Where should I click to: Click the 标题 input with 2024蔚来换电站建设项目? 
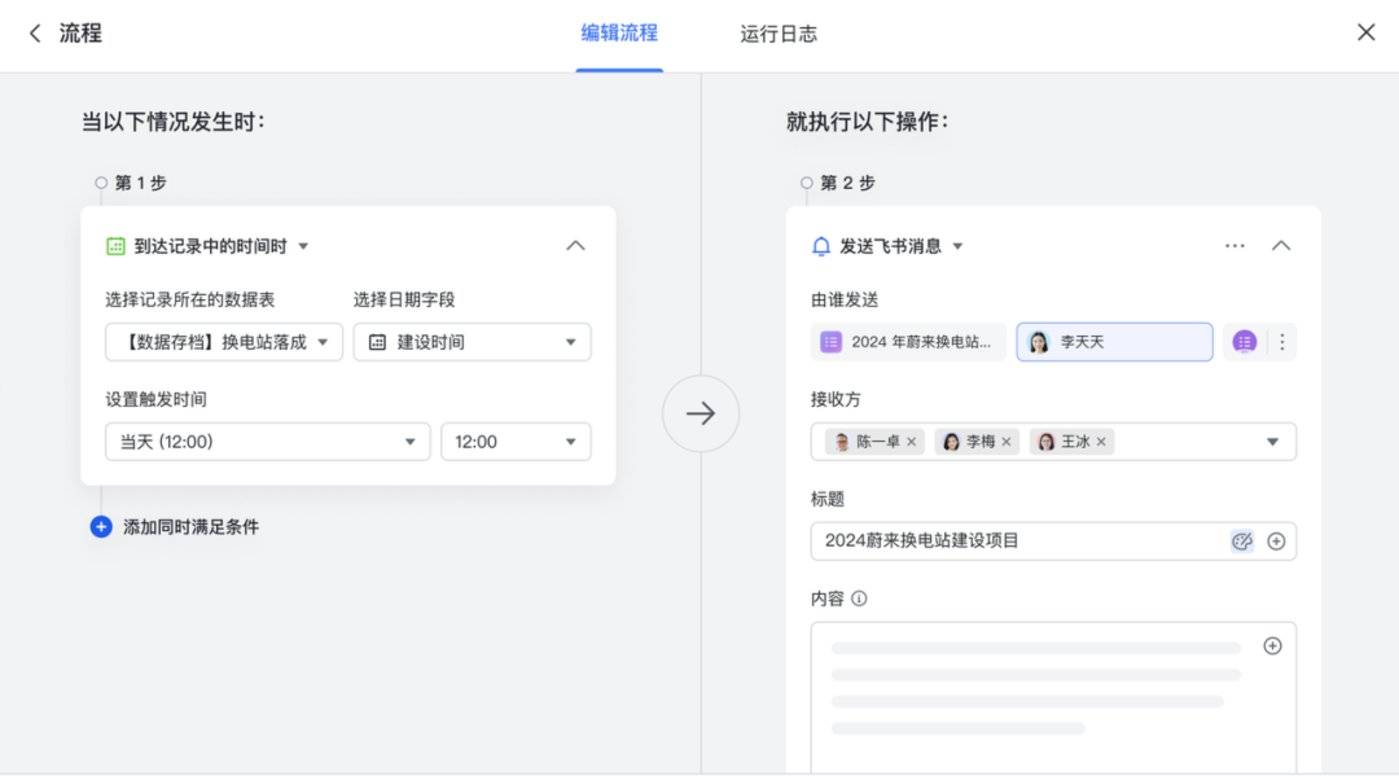[x=1020, y=541]
